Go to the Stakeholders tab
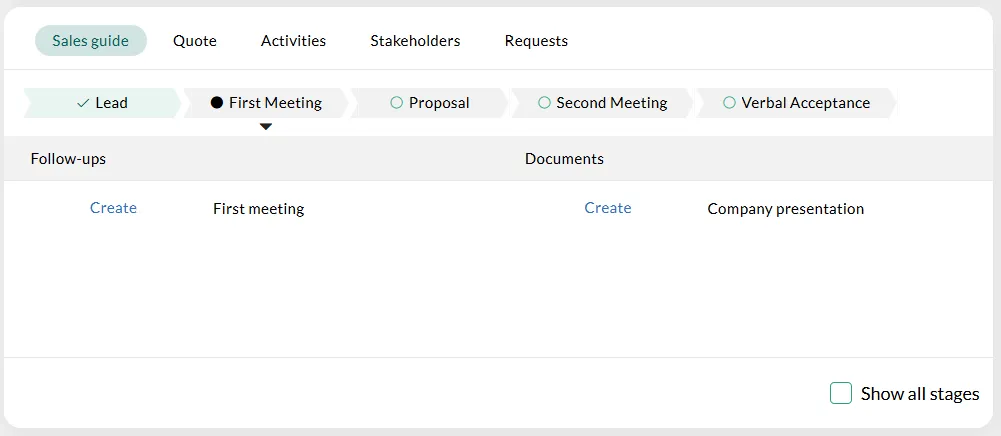This screenshot has height=436, width=1001. tap(415, 41)
